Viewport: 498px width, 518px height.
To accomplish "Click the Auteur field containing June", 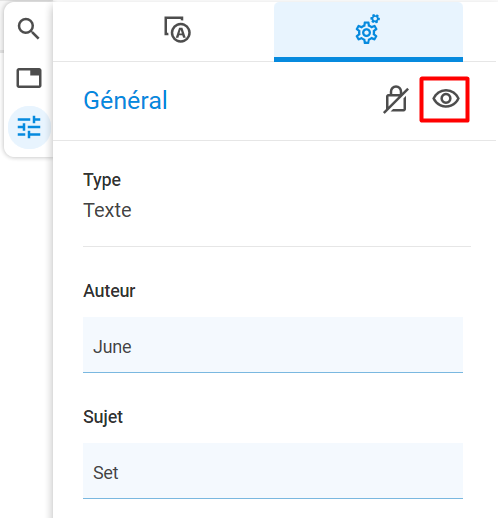I will [273, 345].
